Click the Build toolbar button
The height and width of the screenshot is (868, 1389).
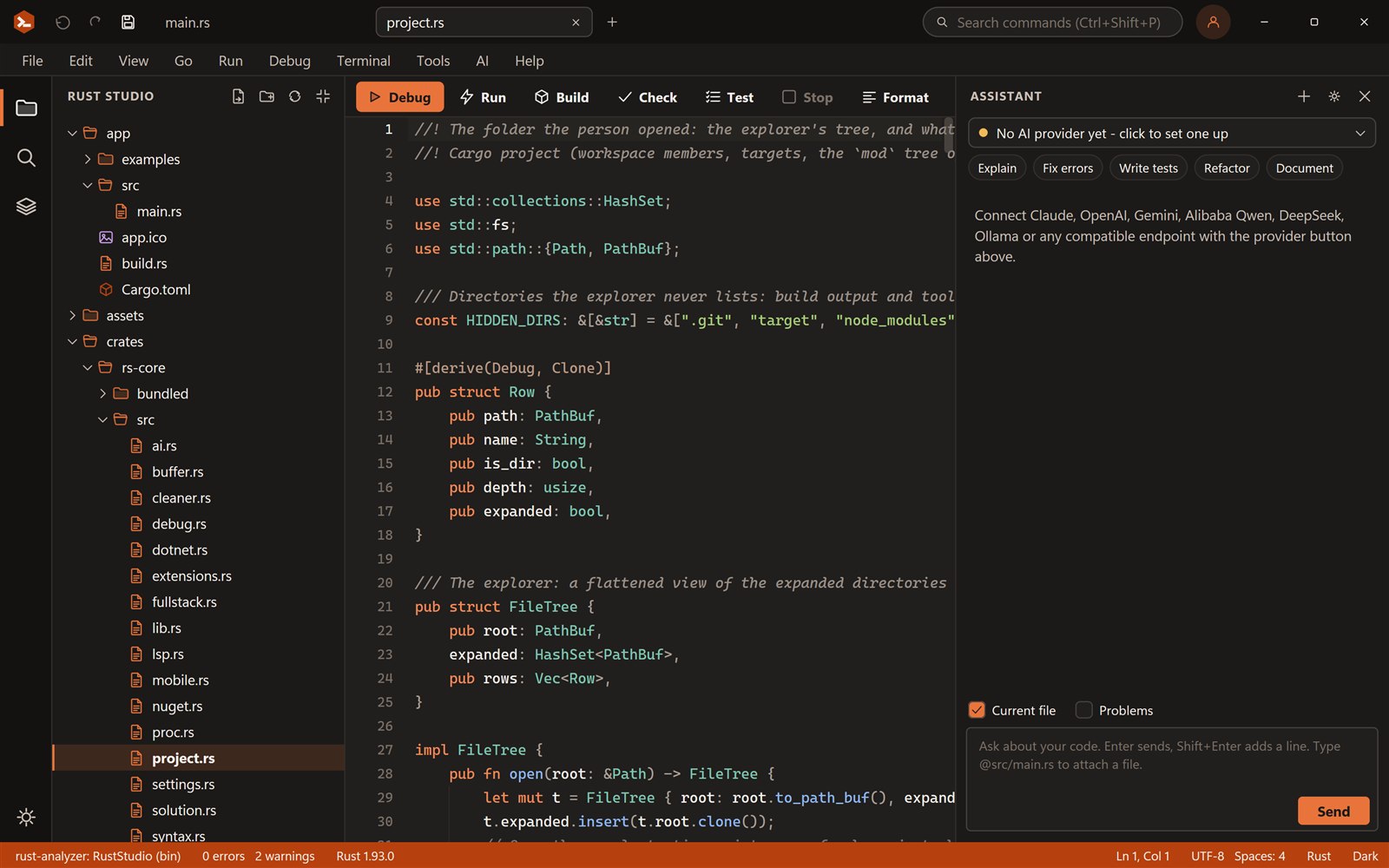pyautogui.click(x=562, y=97)
